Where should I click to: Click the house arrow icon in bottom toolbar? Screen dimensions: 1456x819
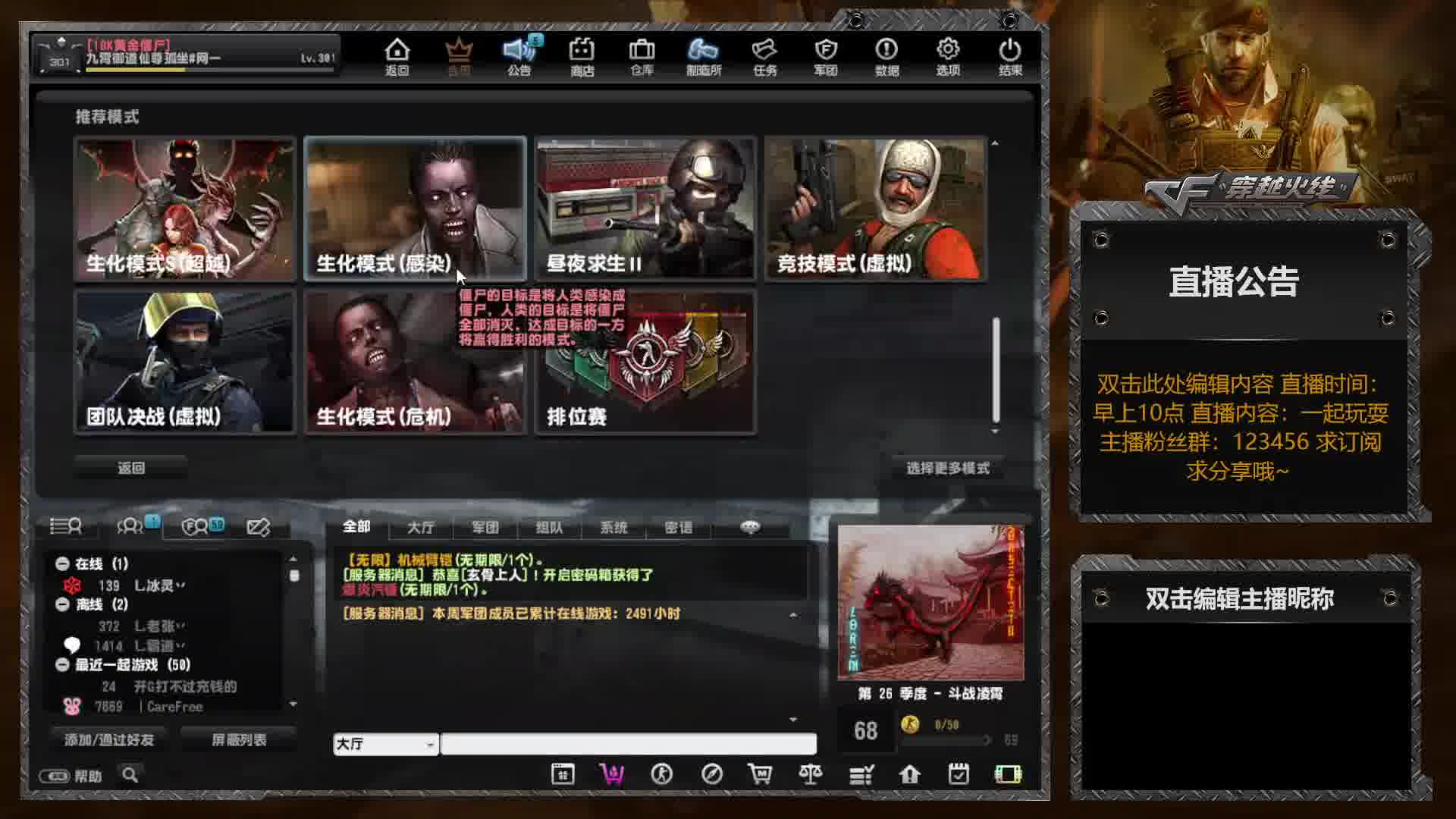coord(909,773)
